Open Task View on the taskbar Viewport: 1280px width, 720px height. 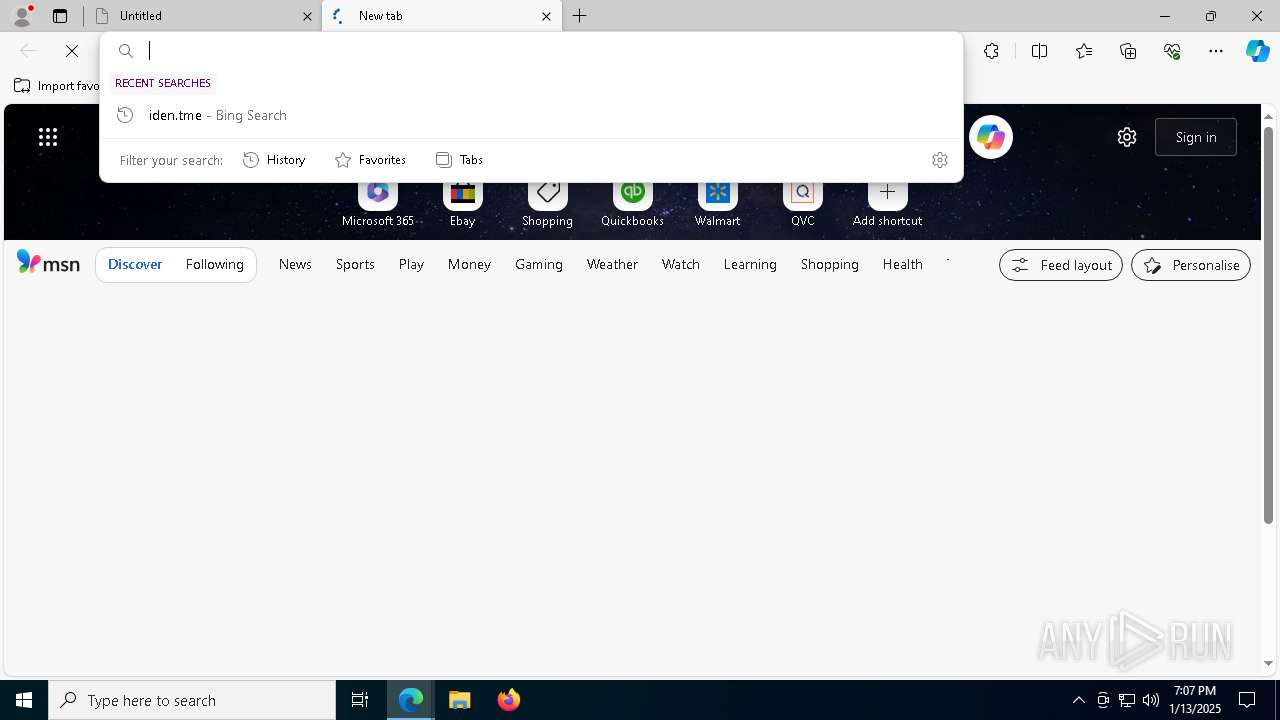360,700
